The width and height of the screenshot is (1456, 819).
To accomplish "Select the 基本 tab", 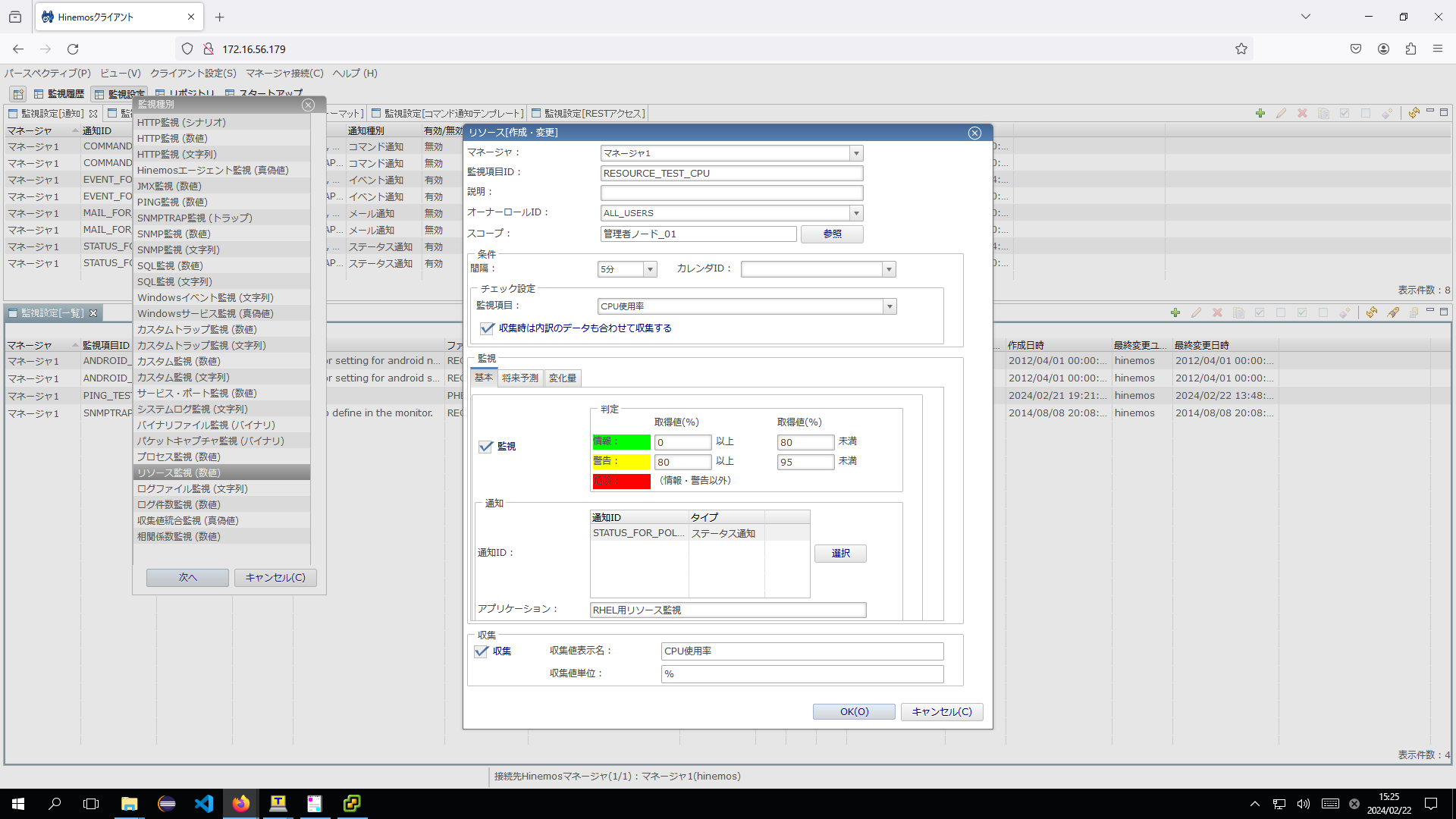I will pyautogui.click(x=484, y=378).
